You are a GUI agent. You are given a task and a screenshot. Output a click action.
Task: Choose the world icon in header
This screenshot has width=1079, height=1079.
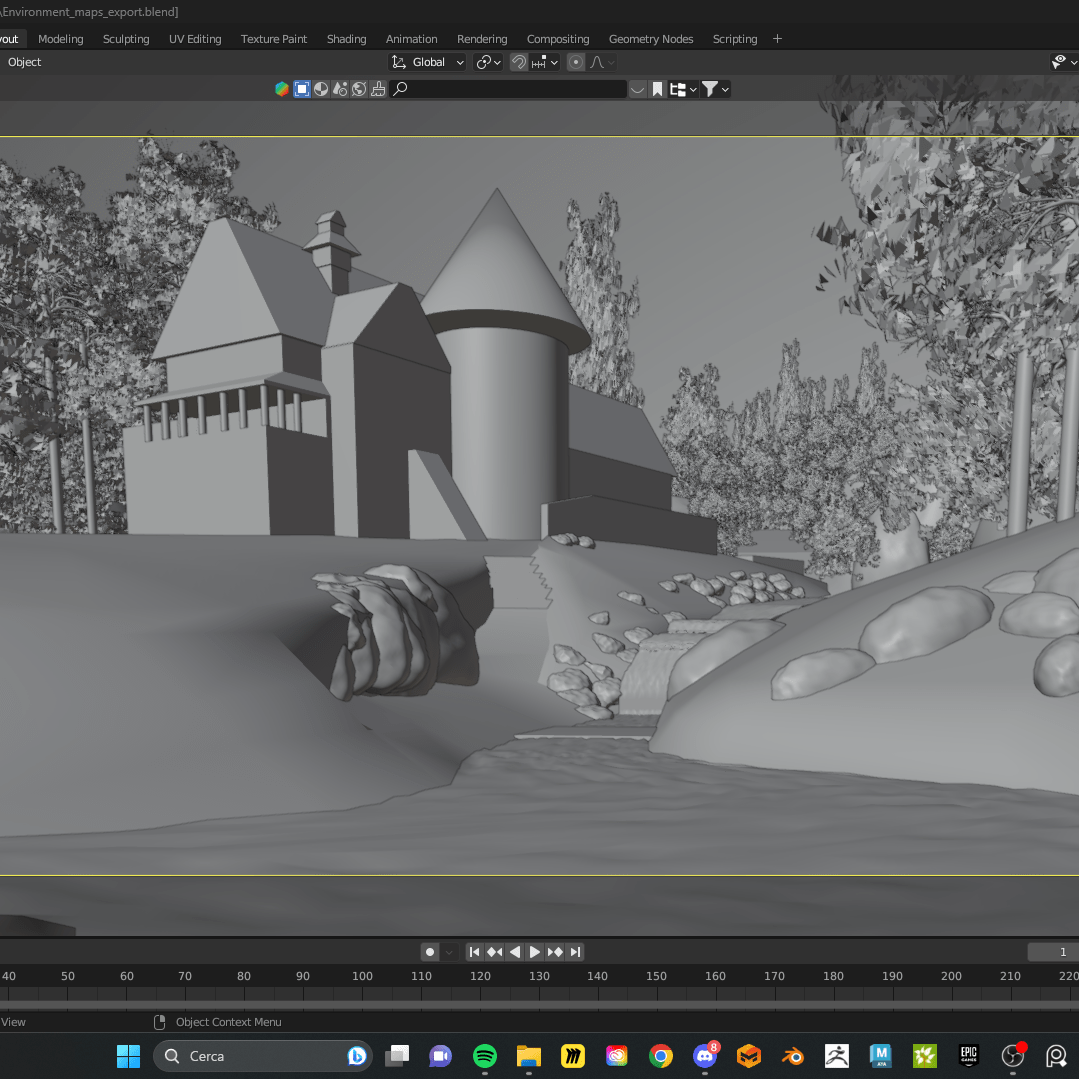click(359, 89)
